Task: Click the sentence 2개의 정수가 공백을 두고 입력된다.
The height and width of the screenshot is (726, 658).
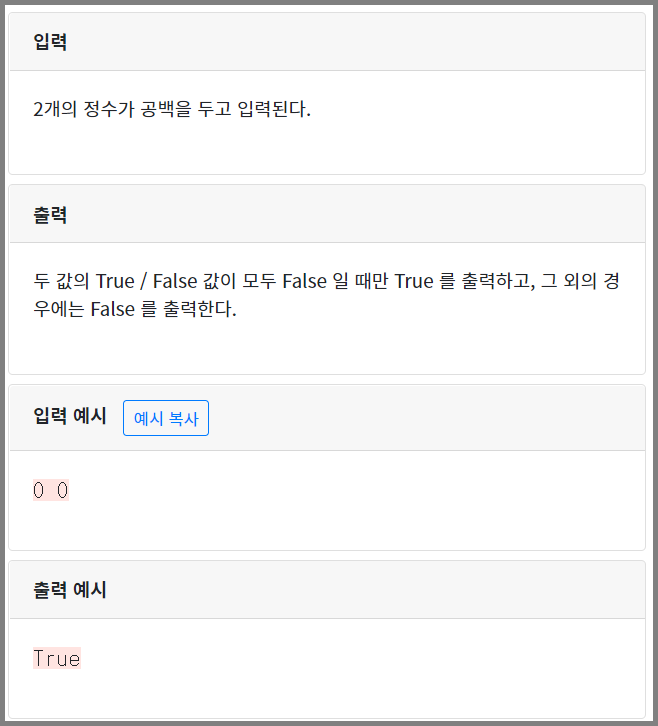Action: tap(172, 109)
